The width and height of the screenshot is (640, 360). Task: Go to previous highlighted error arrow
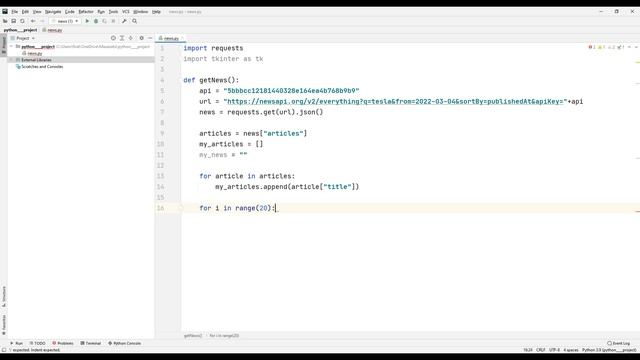point(629,47)
